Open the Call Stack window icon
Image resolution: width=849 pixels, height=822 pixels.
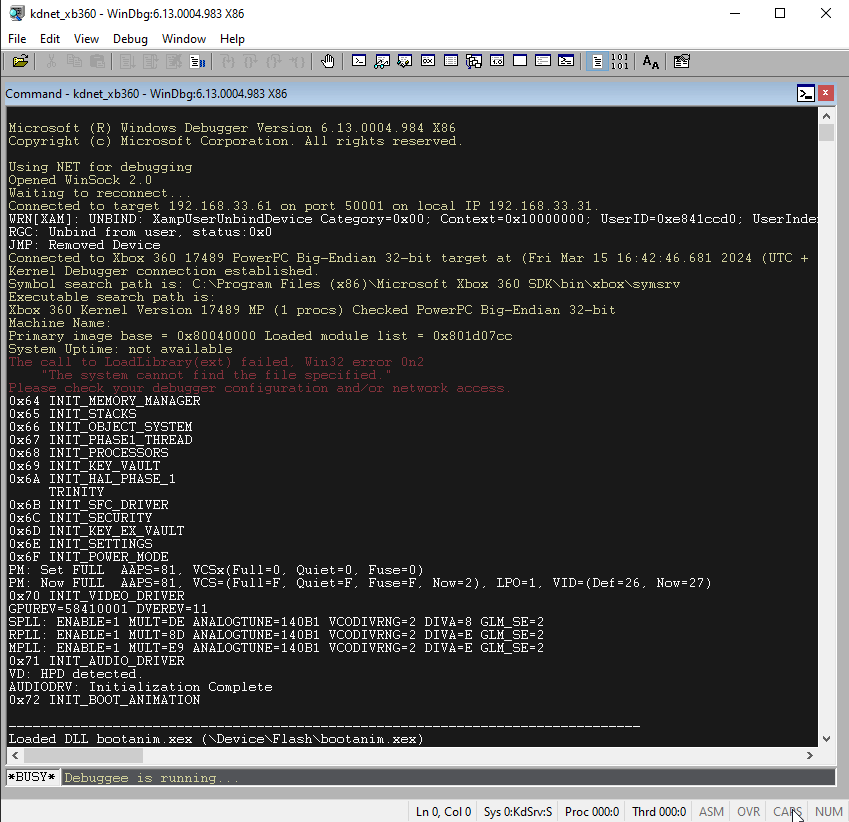(474, 61)
